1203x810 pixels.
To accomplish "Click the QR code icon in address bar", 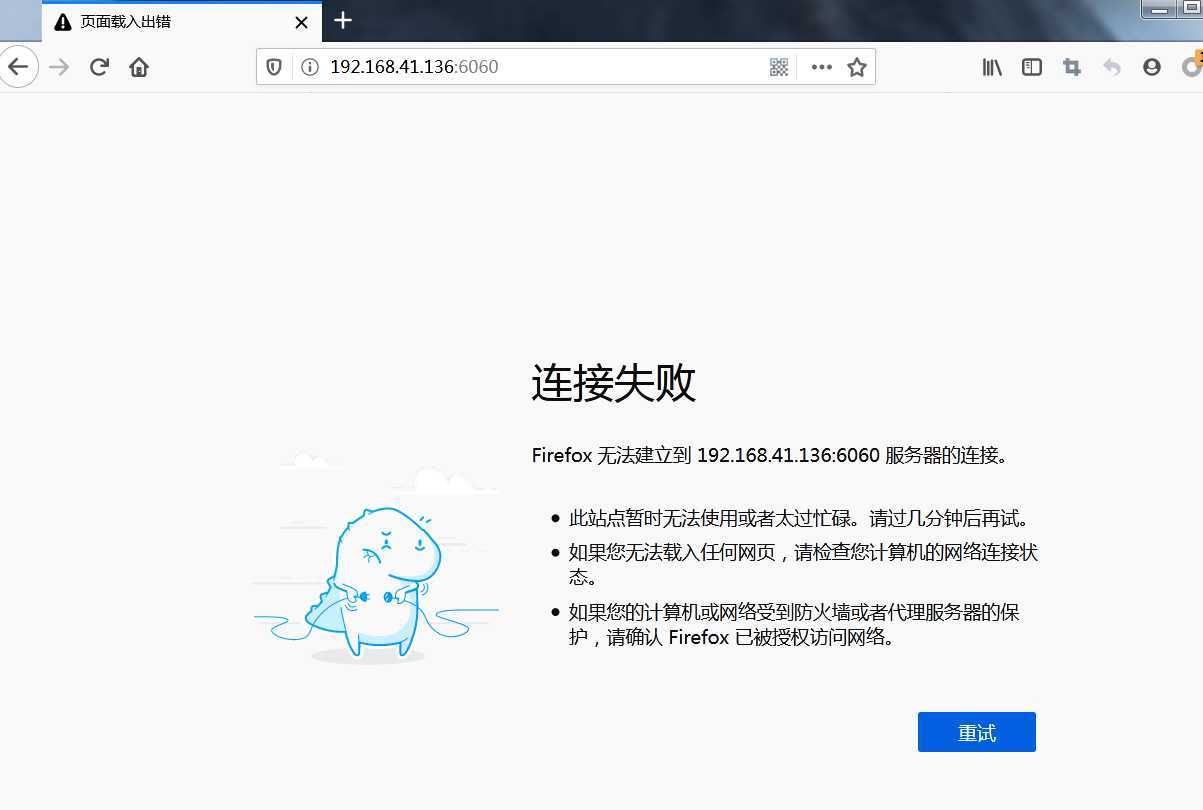I will (779, 67).
